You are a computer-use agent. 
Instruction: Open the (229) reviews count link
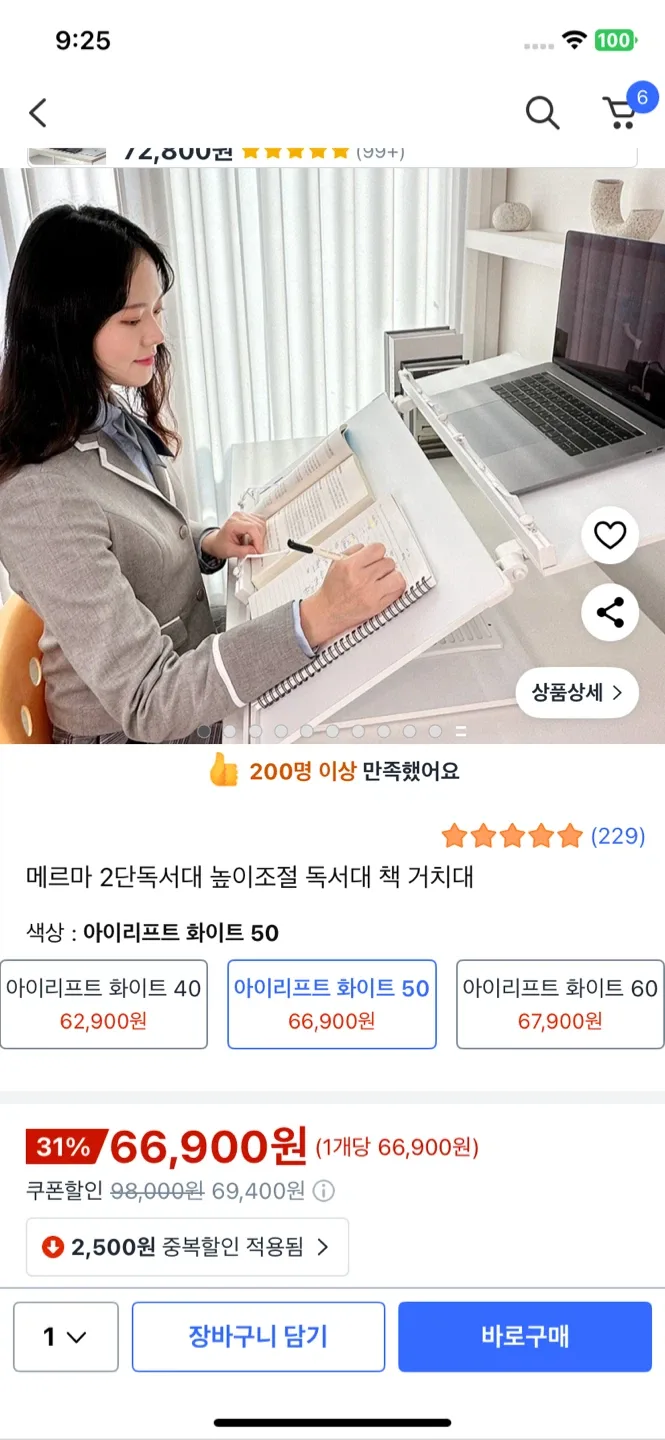618,836
